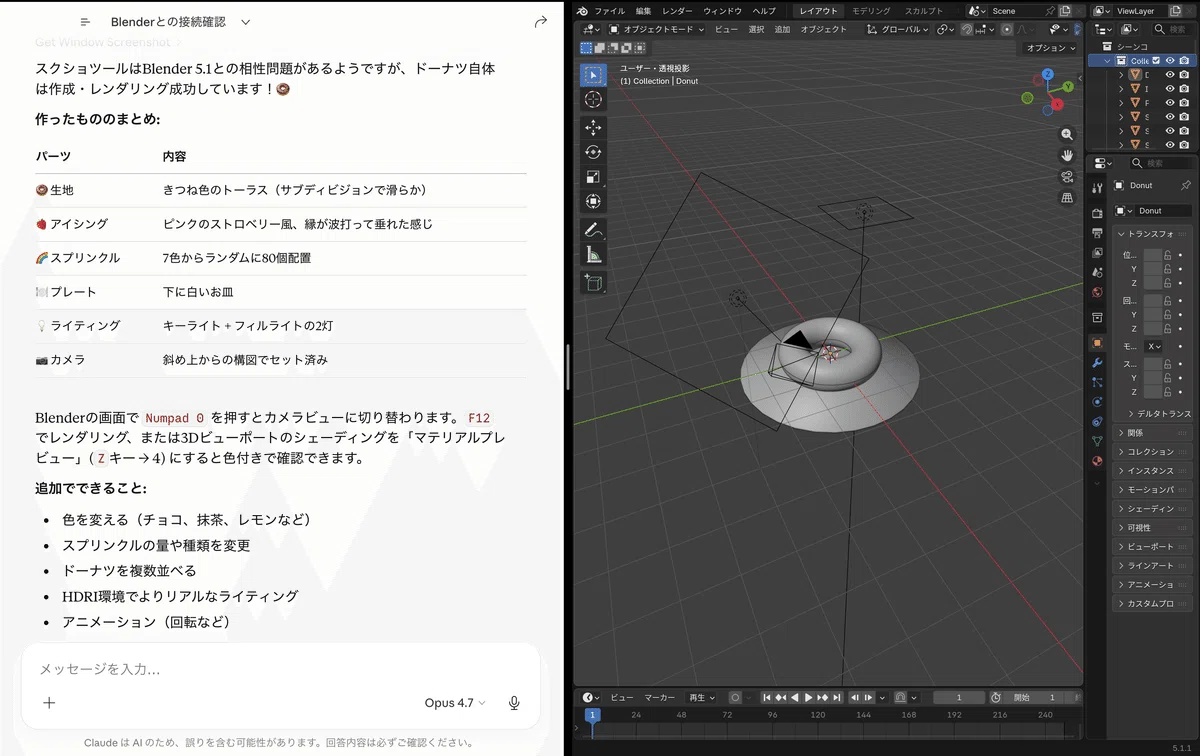
Task: Open the Render properties tab
Action: coord(1097,213)
